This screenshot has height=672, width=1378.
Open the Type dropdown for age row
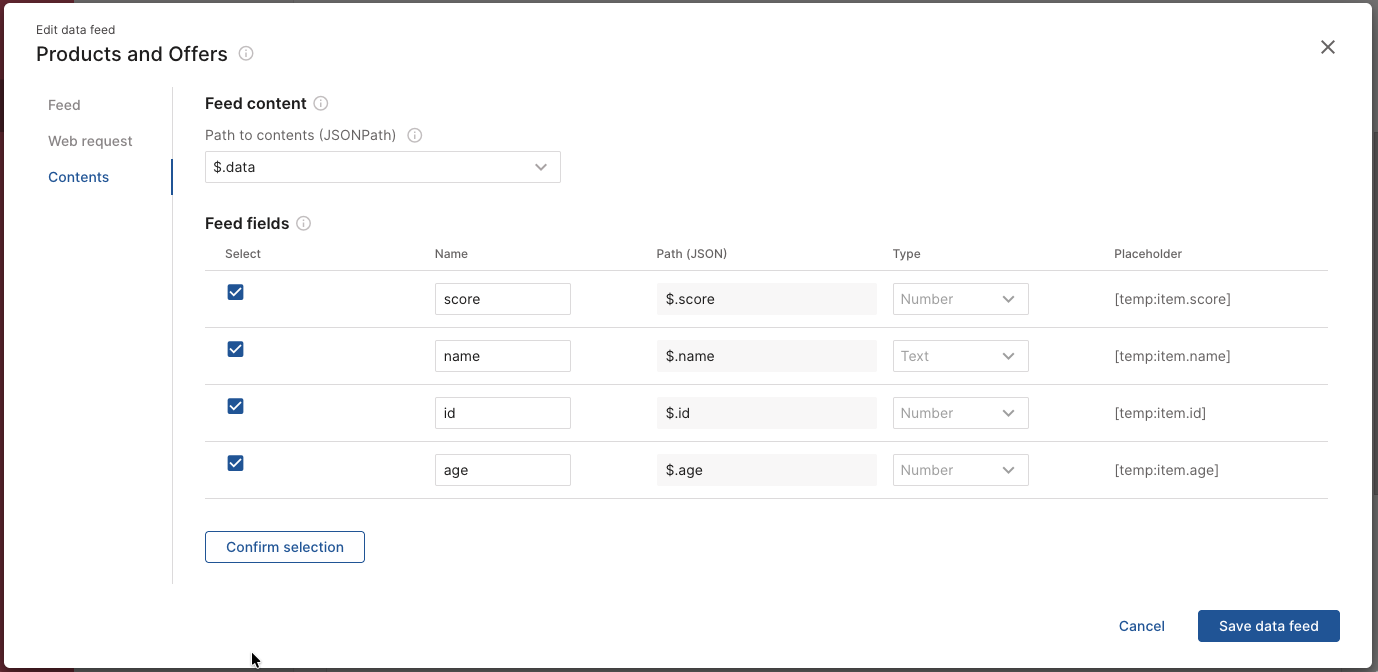[x=960, y=470]
